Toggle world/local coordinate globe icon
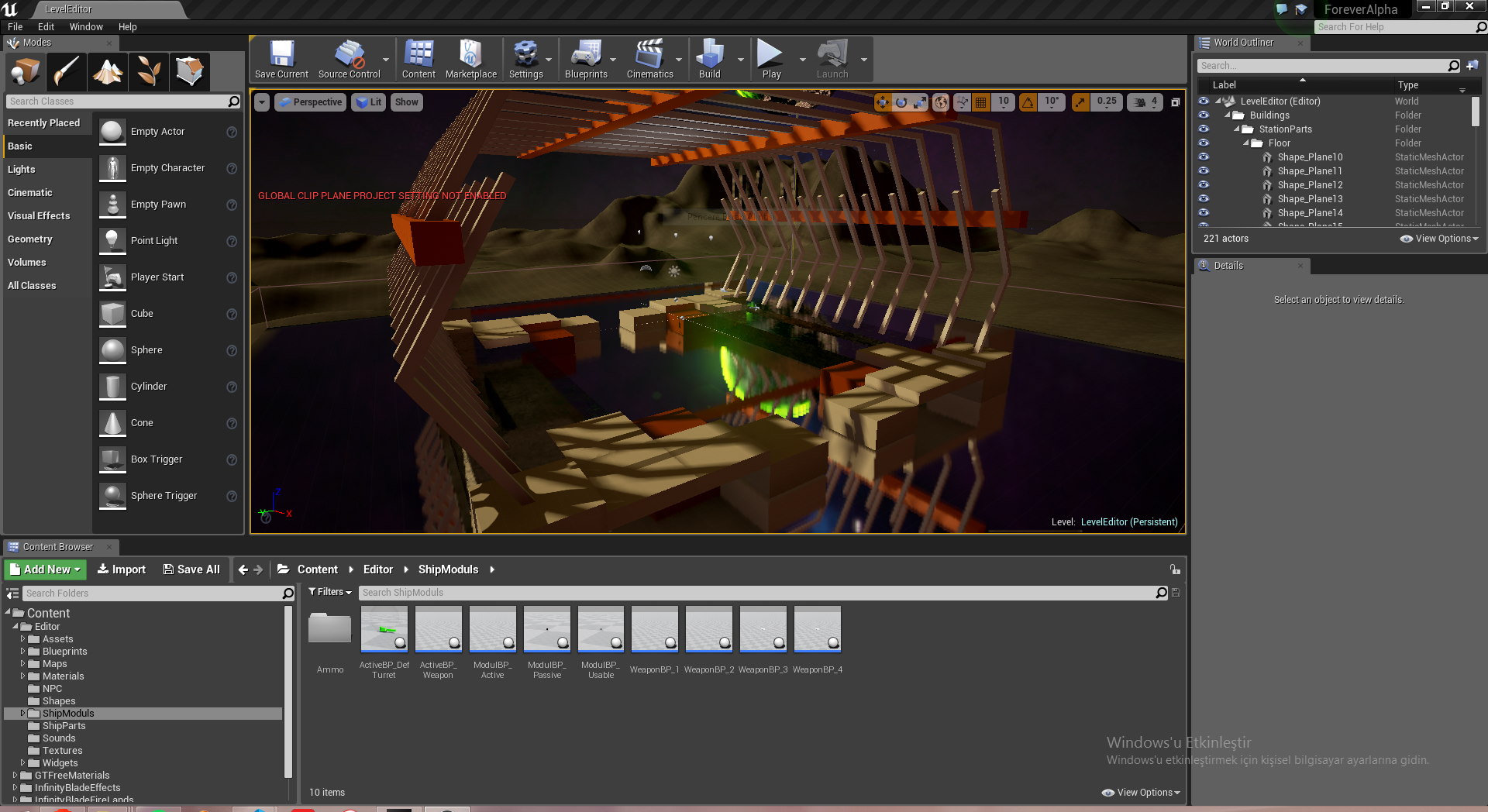This screenshot has height=812, width=1488. click(941, 102)
